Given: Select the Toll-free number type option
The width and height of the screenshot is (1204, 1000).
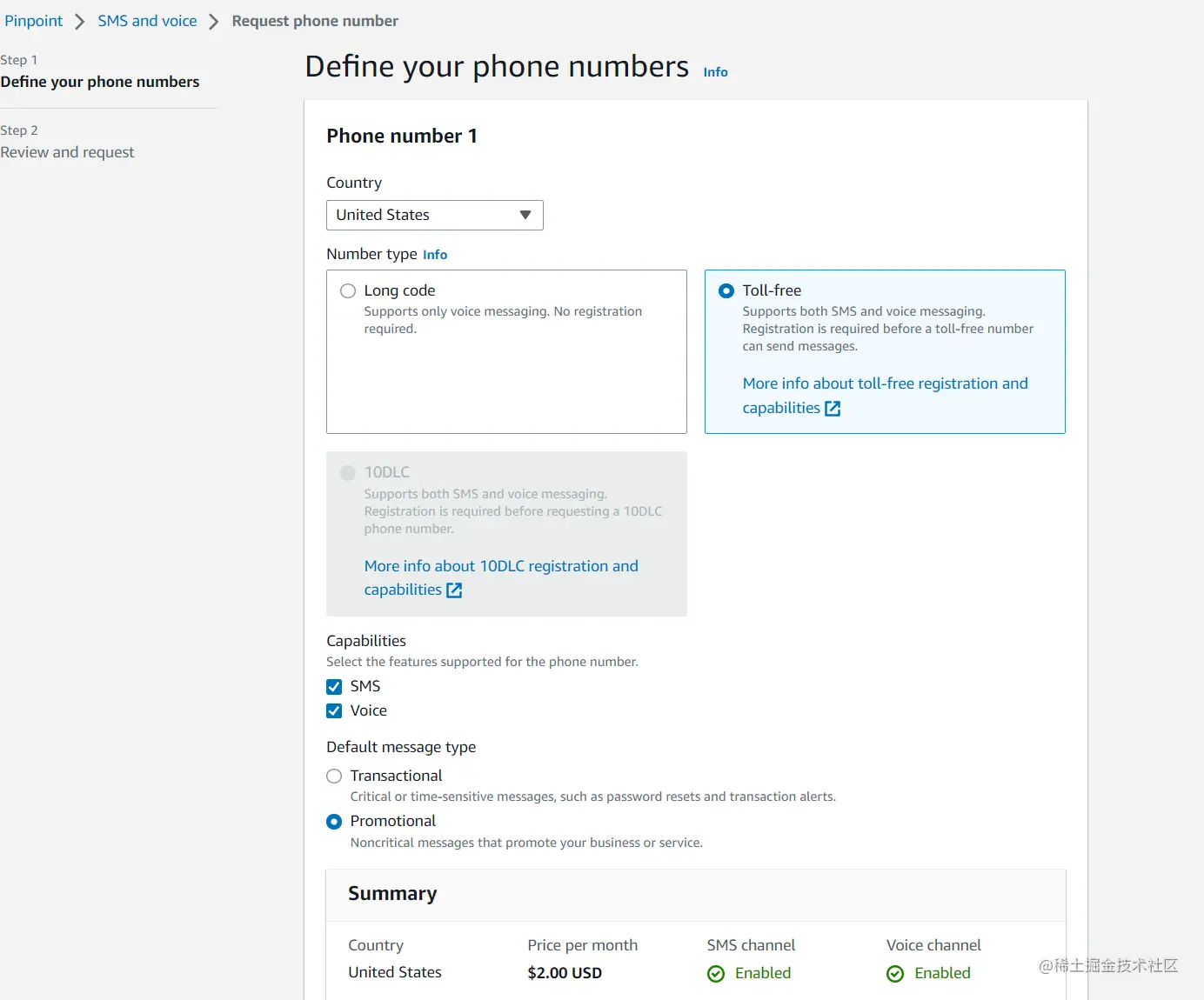Looking at the screenshot, I should coord(726,290).
